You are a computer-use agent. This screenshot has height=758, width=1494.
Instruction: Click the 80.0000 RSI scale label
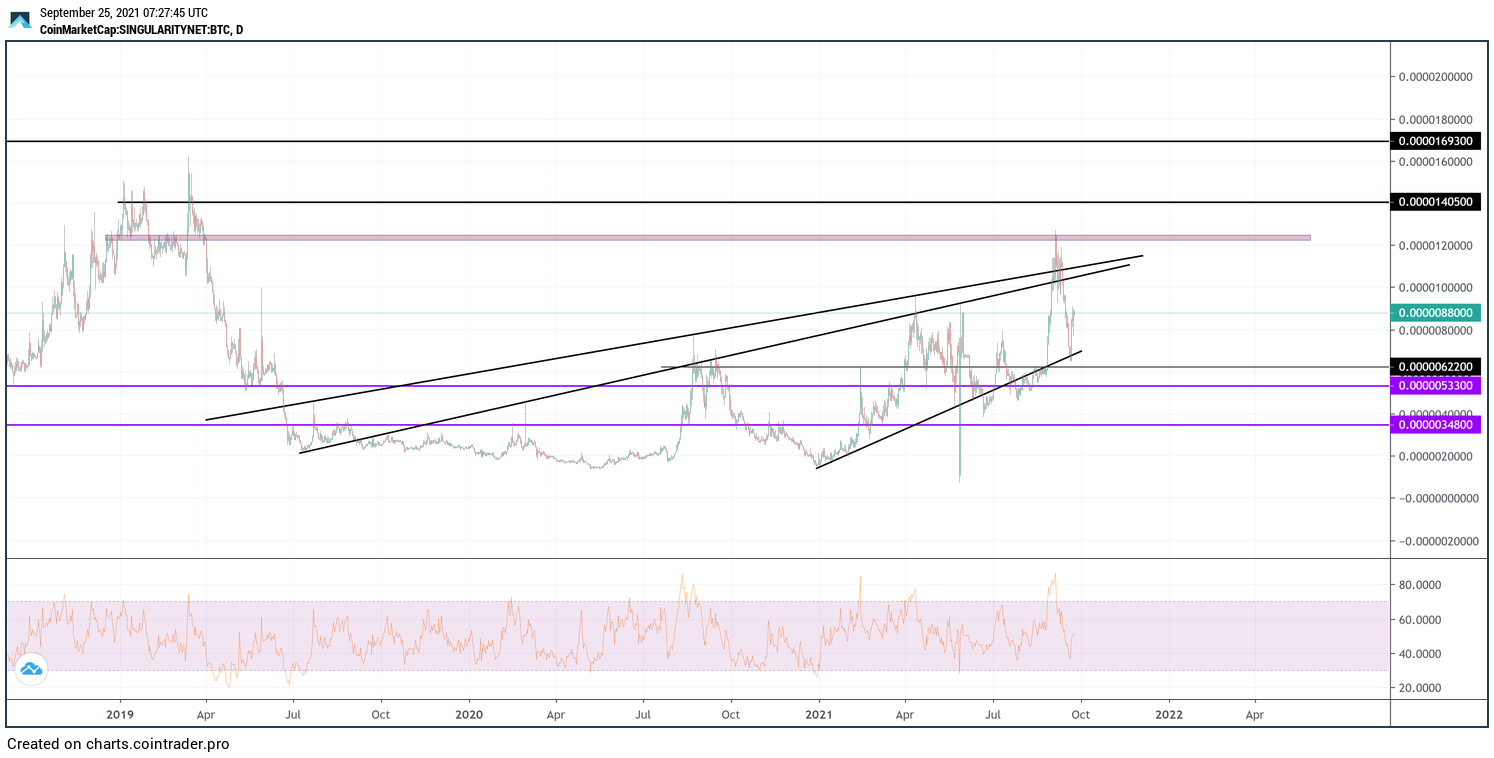coord(1433,585)
